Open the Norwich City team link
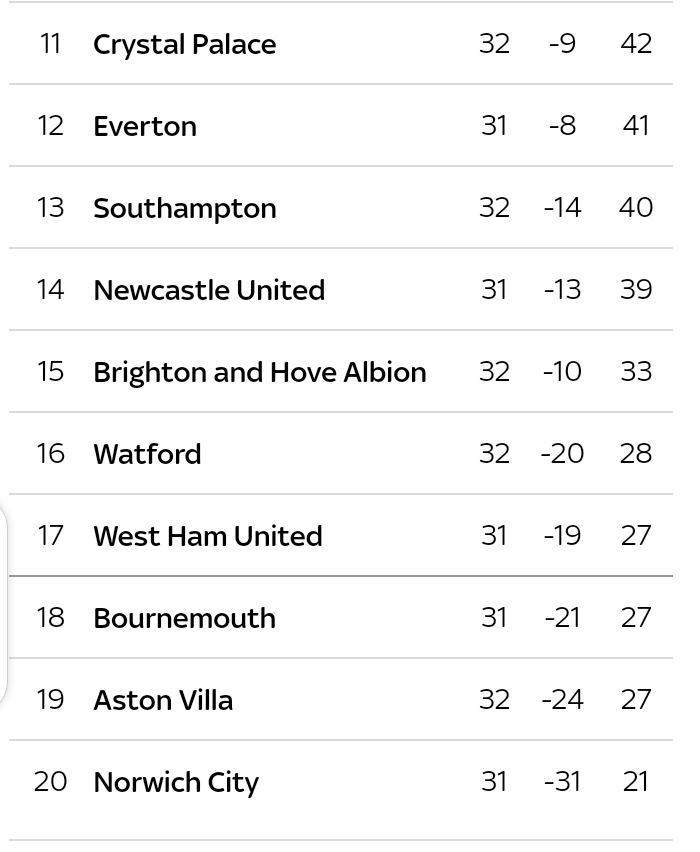This screenshot has height=852, width=700. click(176, 783)
